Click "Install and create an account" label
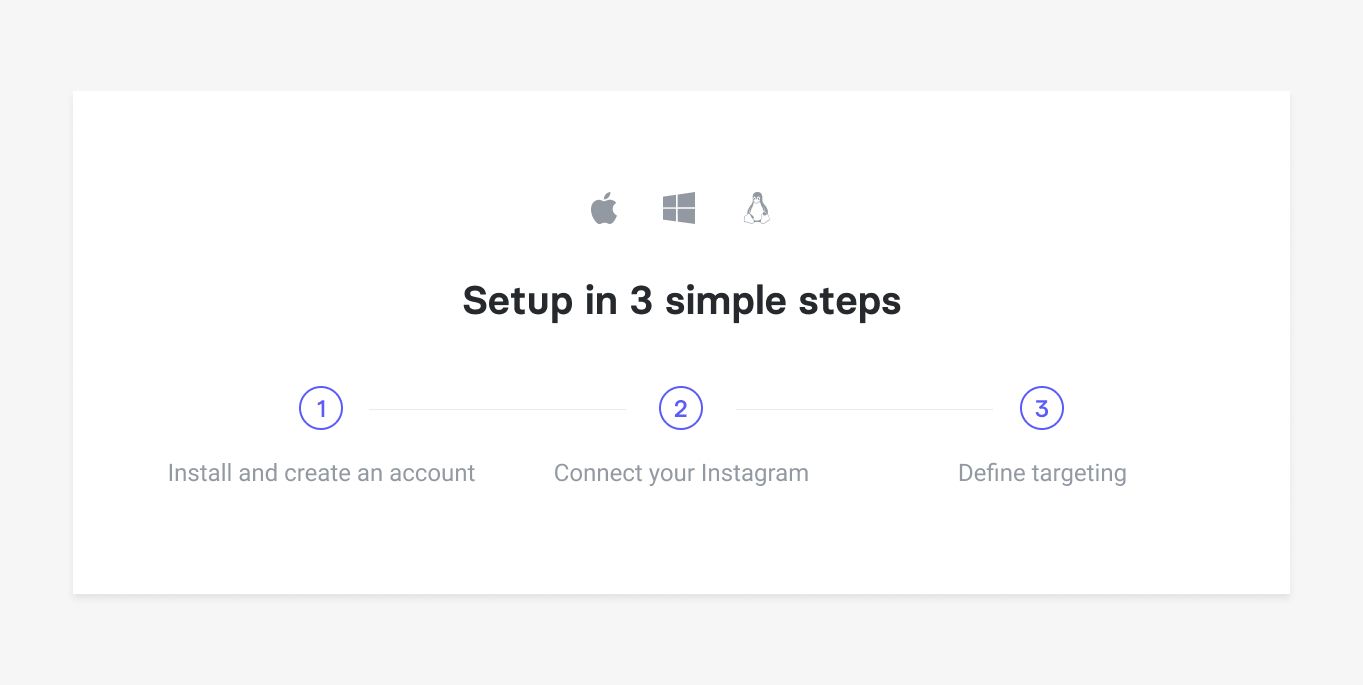1363x685 pixels. tap(321, 473)
